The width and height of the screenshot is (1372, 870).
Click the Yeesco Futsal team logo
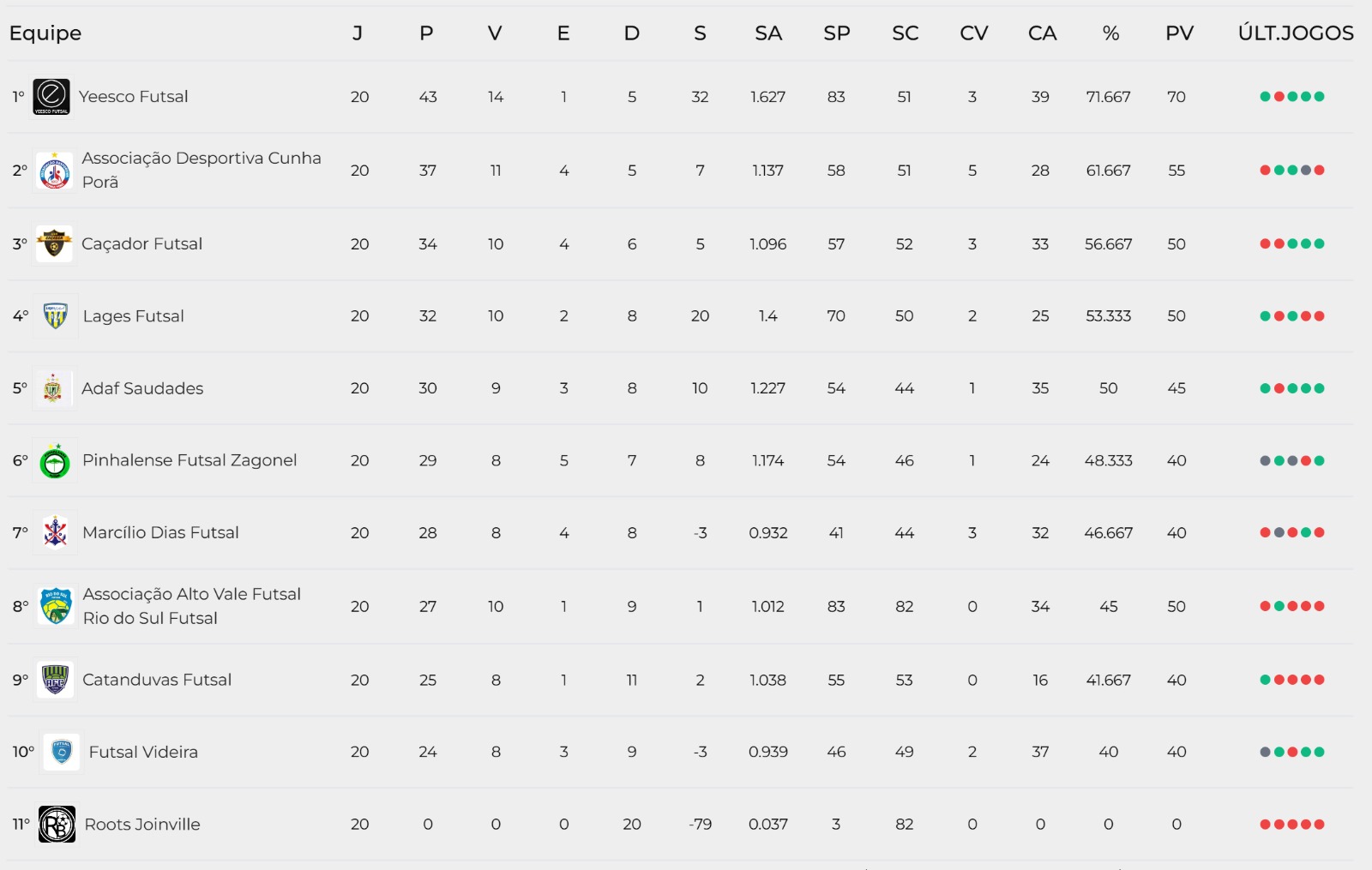tap(51, 97)
